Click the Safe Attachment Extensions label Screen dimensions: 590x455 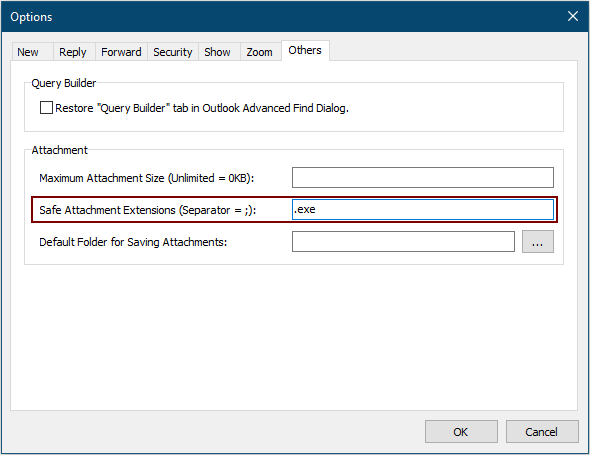pyautogui.click(x=148, y=210)
